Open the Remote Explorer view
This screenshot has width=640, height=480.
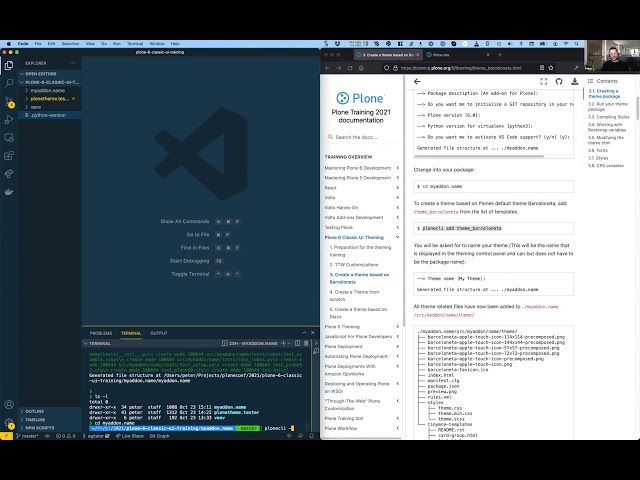tap(9, 138)
